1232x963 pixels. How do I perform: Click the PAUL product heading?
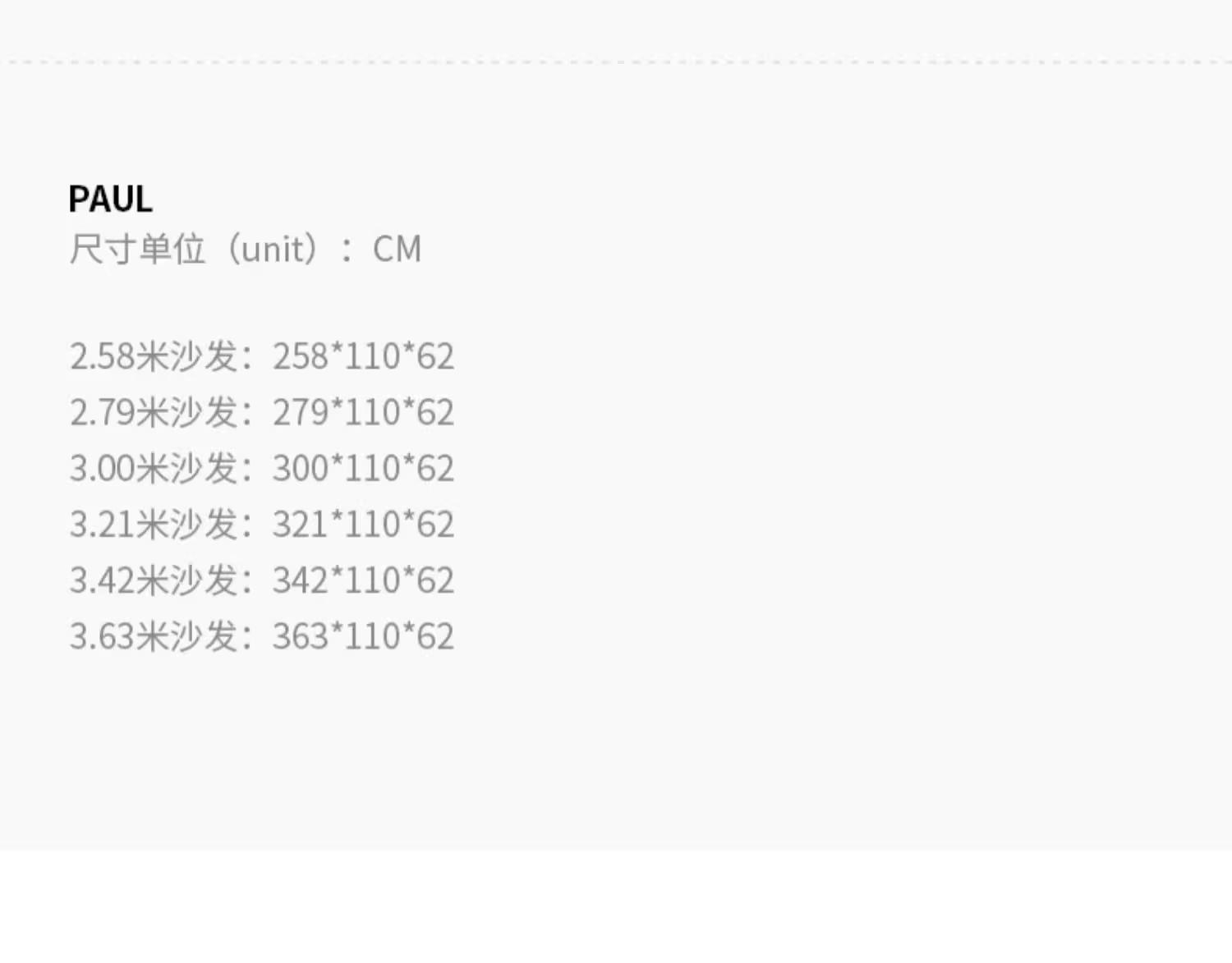tap(110, 199)
